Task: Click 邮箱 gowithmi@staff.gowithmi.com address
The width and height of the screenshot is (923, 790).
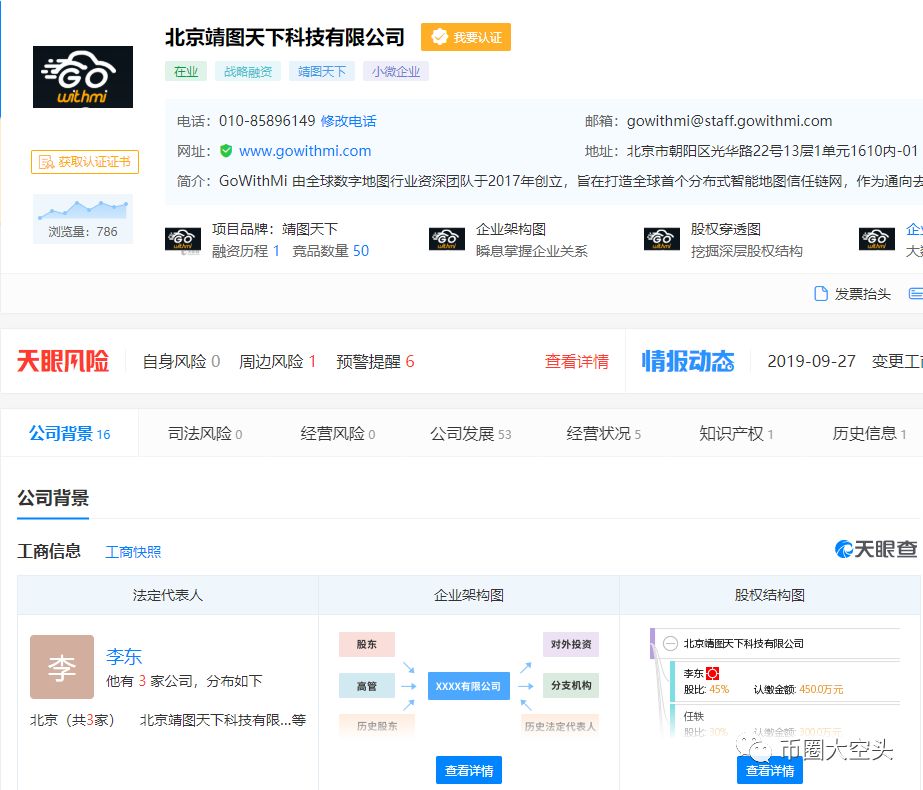Action: coord(729,121)
